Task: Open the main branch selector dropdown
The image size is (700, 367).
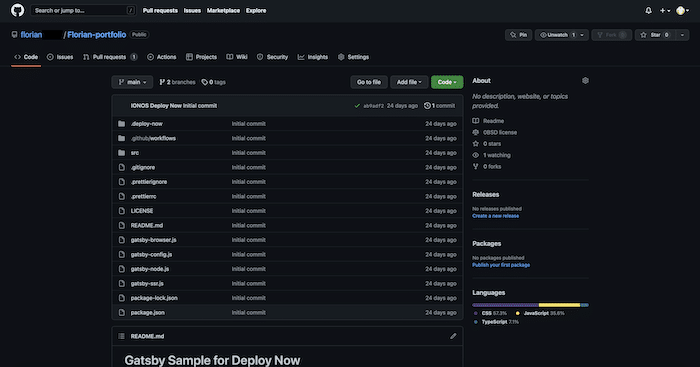Action: [132, 82]
